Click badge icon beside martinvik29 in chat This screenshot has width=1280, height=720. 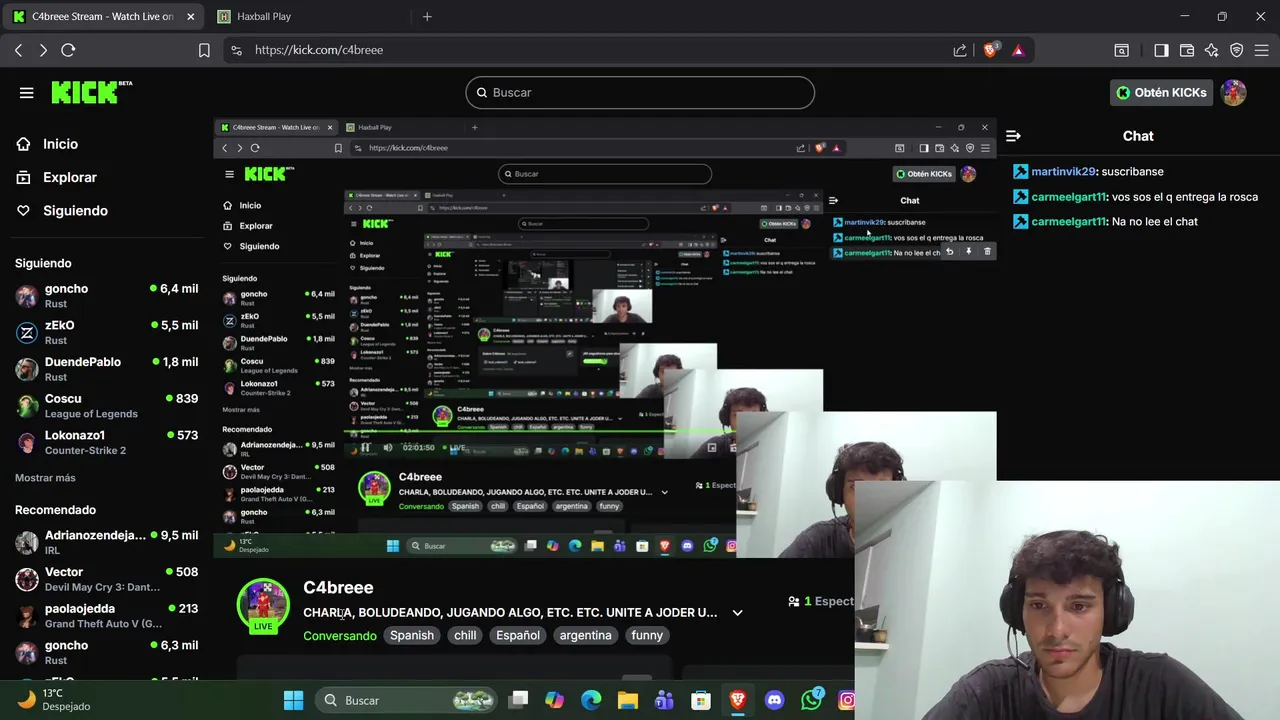click(x=1020, y=172)
